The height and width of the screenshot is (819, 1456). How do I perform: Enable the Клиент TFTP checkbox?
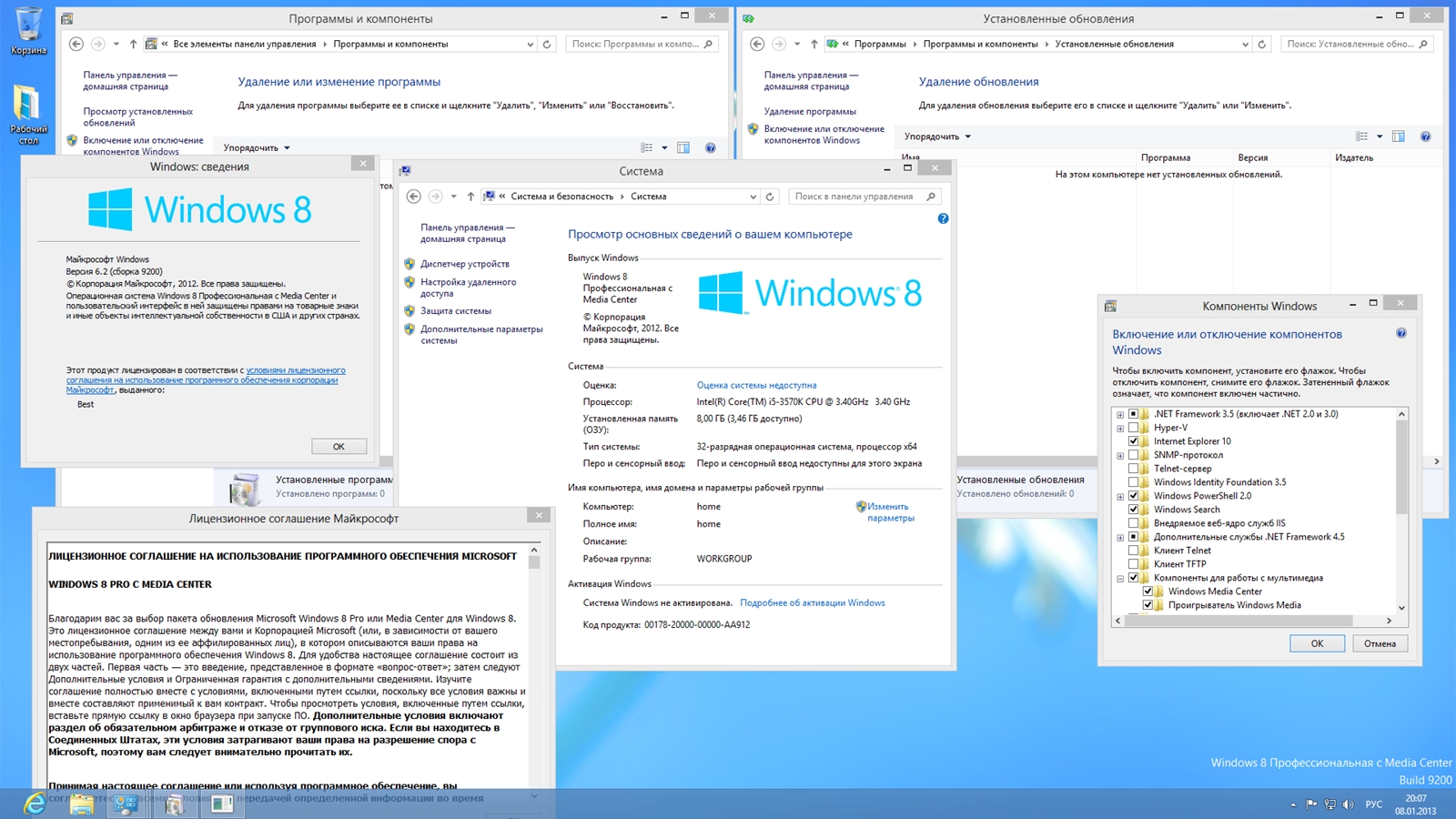1133,564
